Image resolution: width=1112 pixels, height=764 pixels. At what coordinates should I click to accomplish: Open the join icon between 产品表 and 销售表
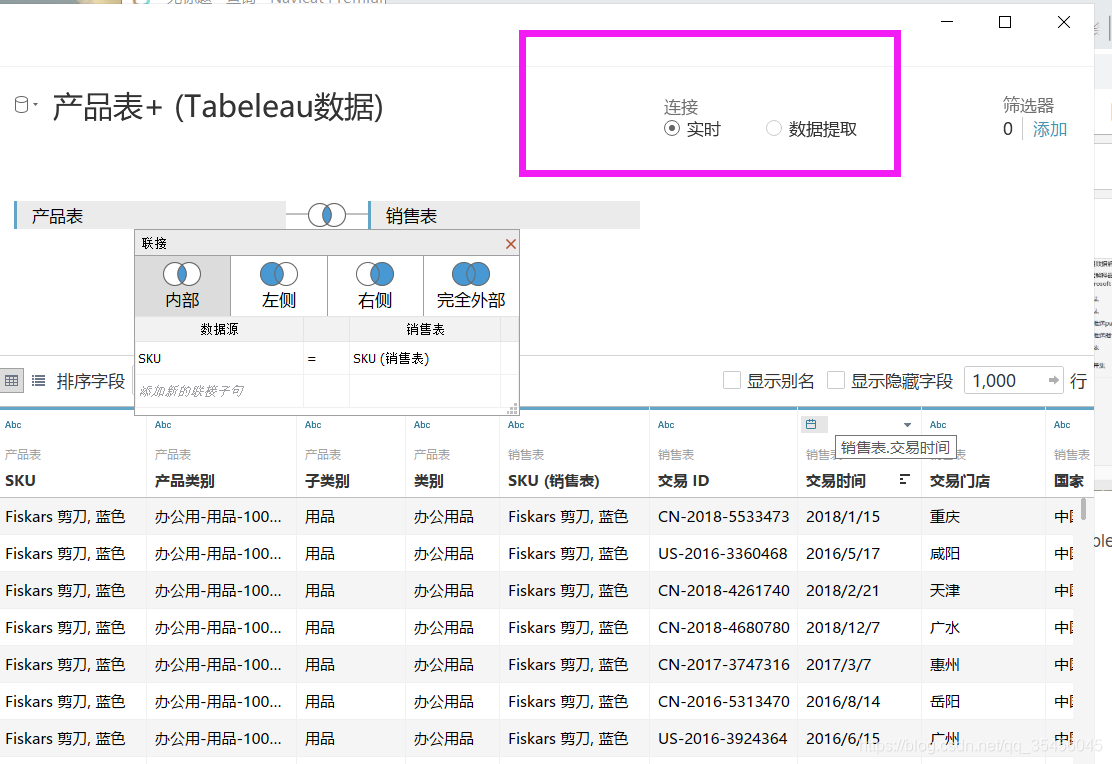click(x=327, y=215)
